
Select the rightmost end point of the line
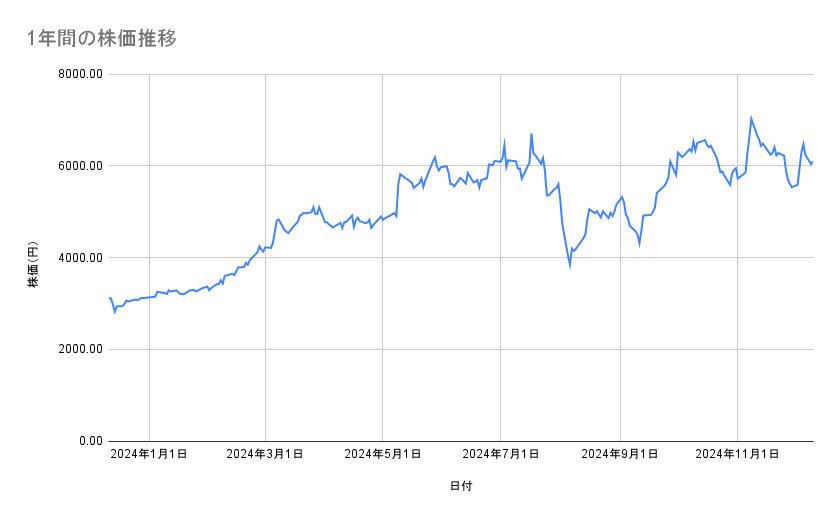tap(813, 162)
